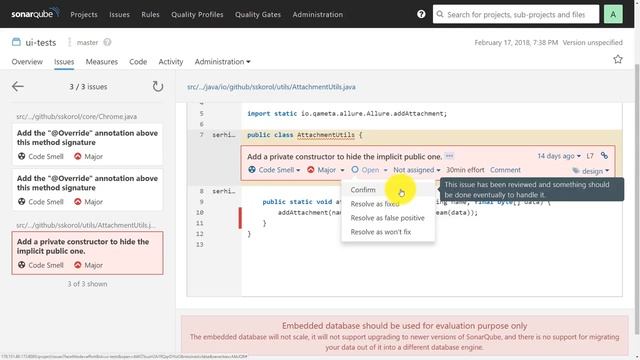The height and width of the screenshot is (360, 640).
Task: Open the AttachmentUtils.java file path link
Action: [271, 87]
